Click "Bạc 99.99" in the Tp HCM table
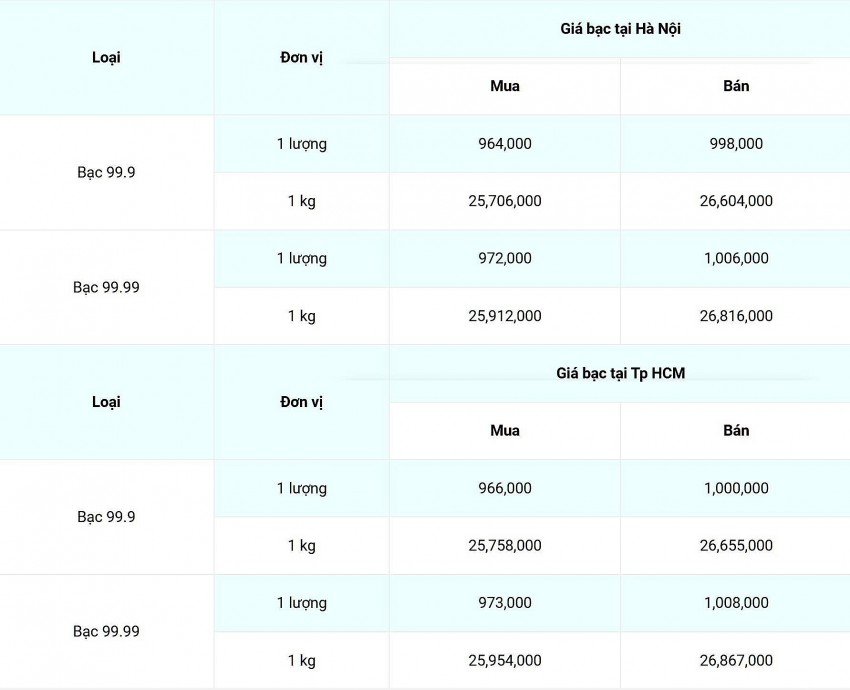The width and height of the screenshot is (850, 690). click(x=106, y=632)
